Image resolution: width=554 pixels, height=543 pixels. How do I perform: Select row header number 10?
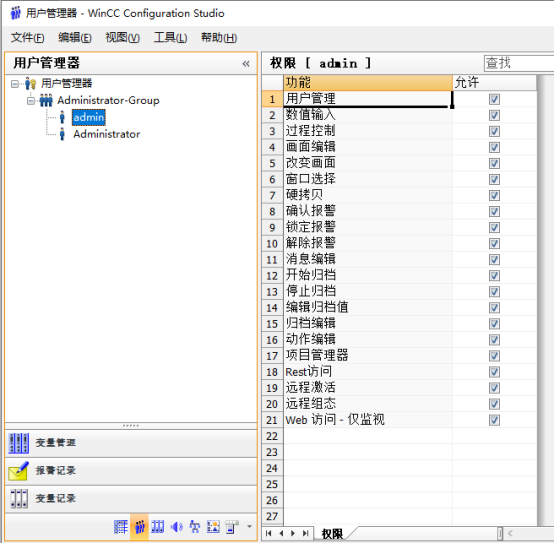point(272,244)
